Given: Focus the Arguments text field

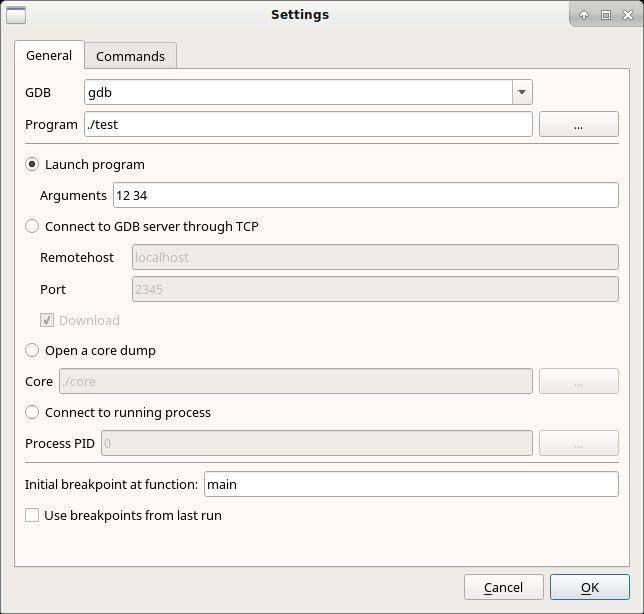Looking at the screenshot, I should click(365, 195).
